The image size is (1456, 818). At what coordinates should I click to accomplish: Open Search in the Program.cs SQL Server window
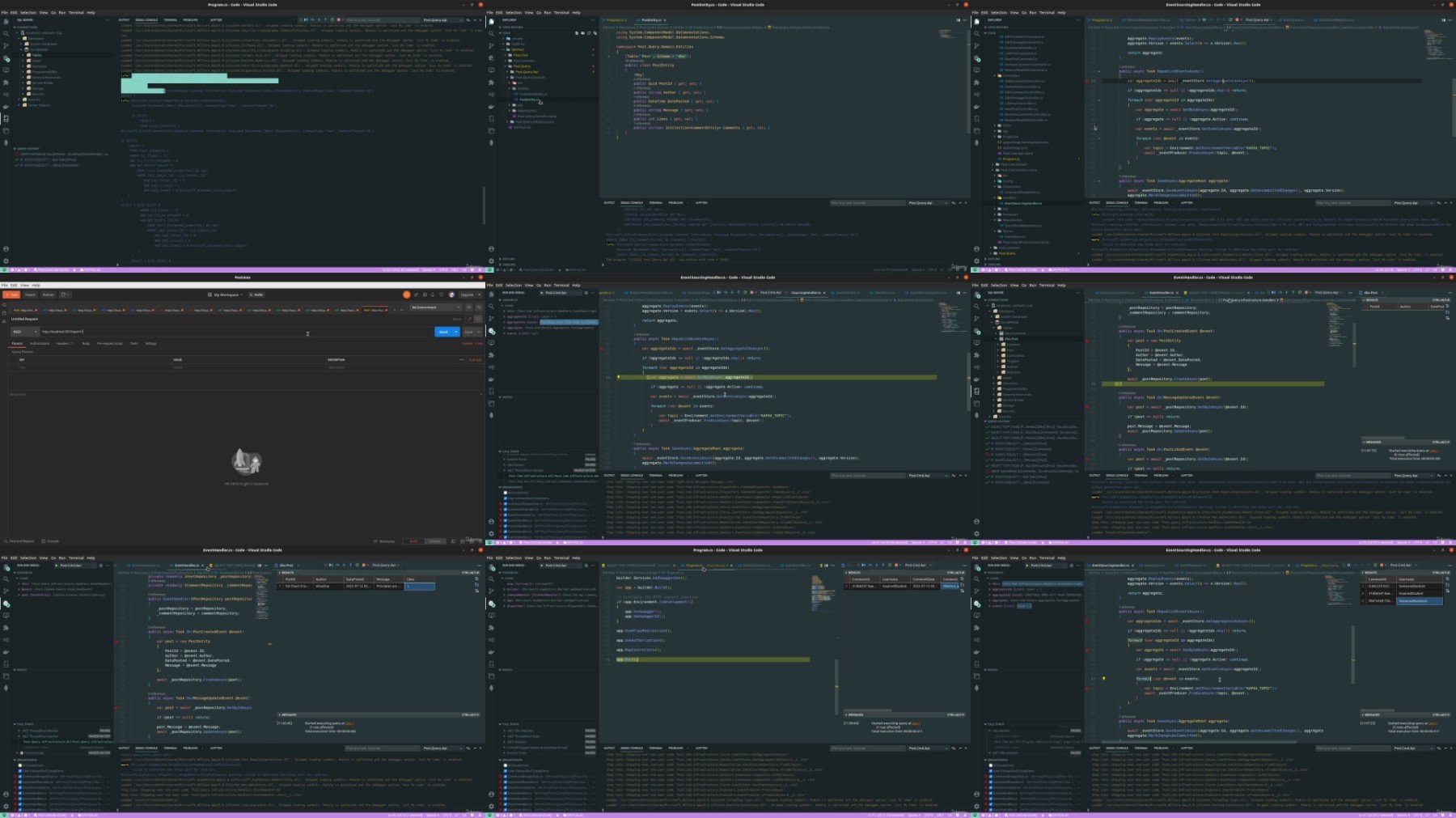(6, 34)
